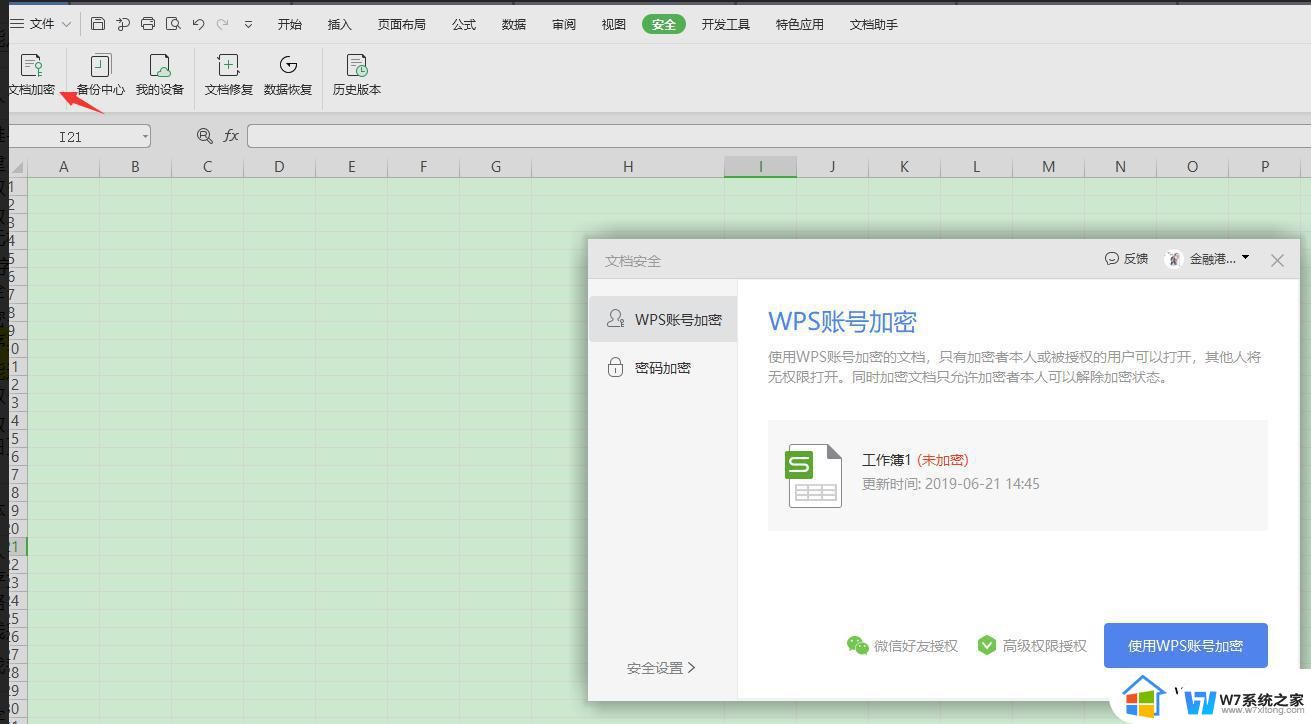
Task: Redo the last undone action
Action: click(222, 24)
